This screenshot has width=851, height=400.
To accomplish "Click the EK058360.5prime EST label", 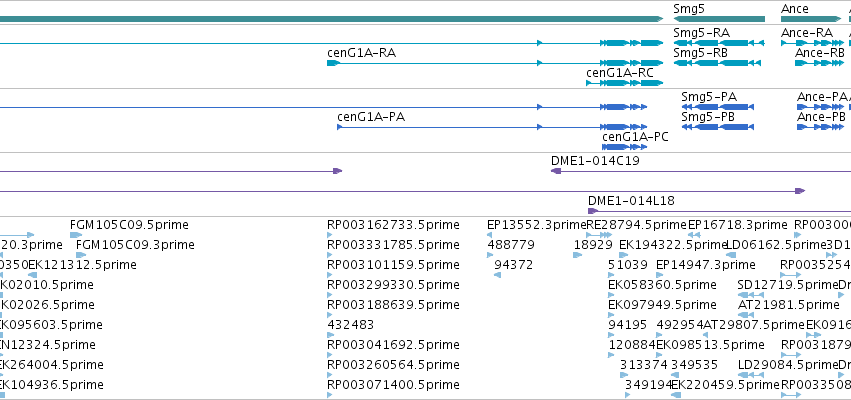I will [662, 285].
